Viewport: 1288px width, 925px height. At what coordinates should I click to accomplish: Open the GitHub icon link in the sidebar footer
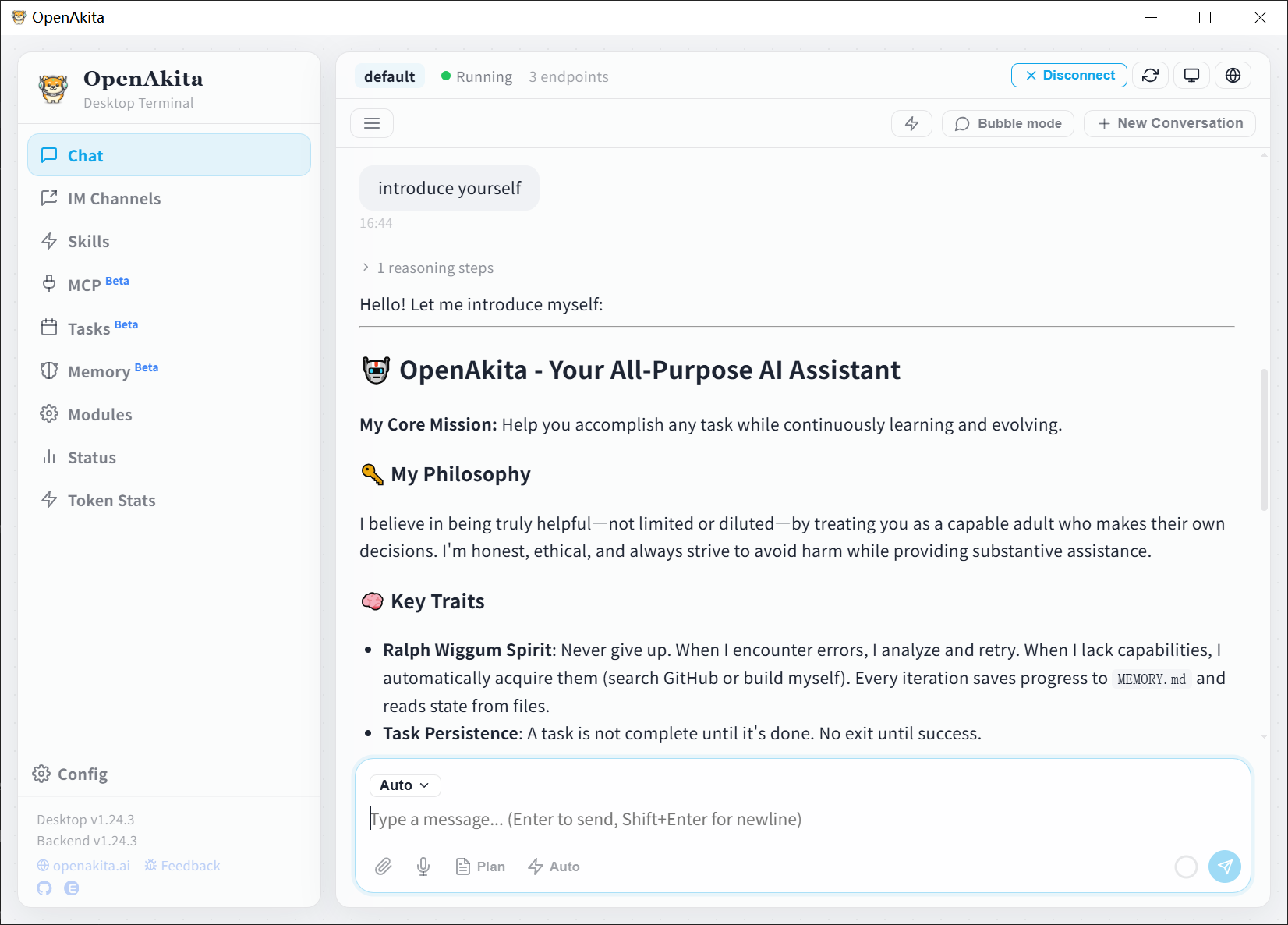(x=44, y=888)
